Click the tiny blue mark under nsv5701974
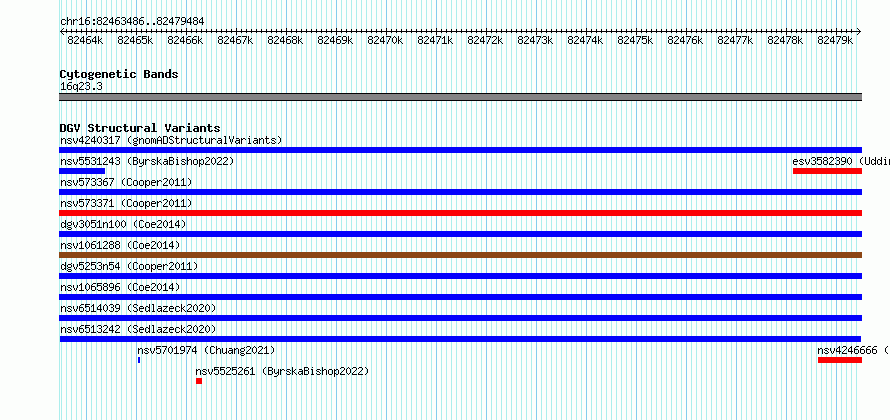 (x=139, y=360)
